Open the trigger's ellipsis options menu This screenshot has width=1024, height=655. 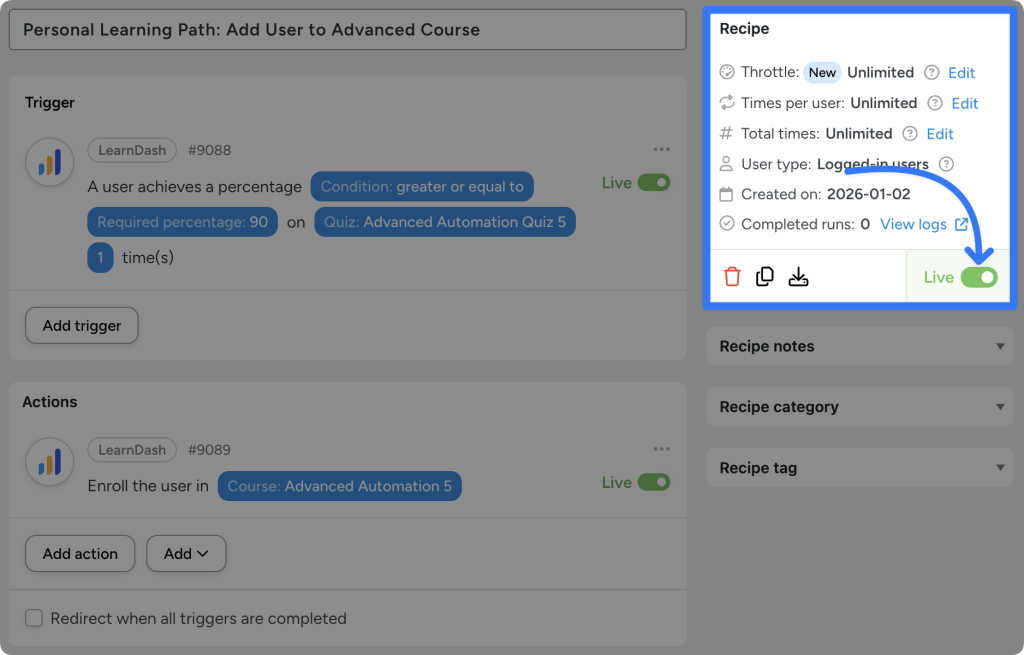[661, 148]
